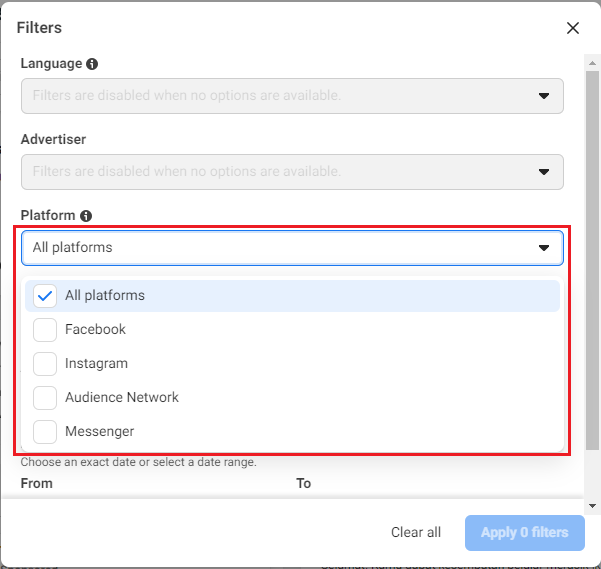This screenshot has height=569, width=601.
Task: Open the disabled Language dropdown
Action: click(292, 96)
